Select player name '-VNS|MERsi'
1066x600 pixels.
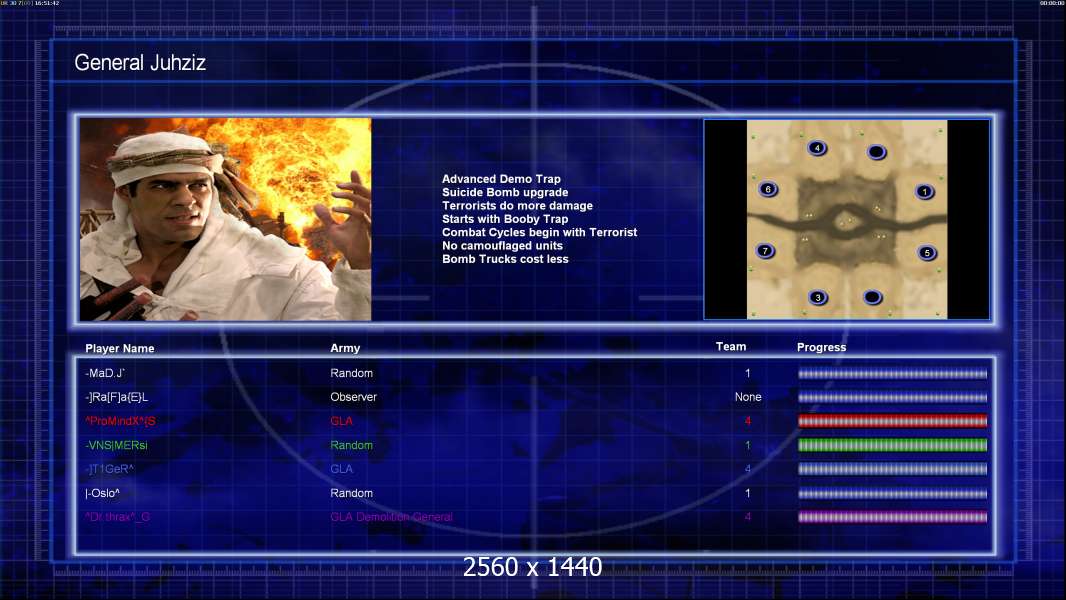point(116,445)
